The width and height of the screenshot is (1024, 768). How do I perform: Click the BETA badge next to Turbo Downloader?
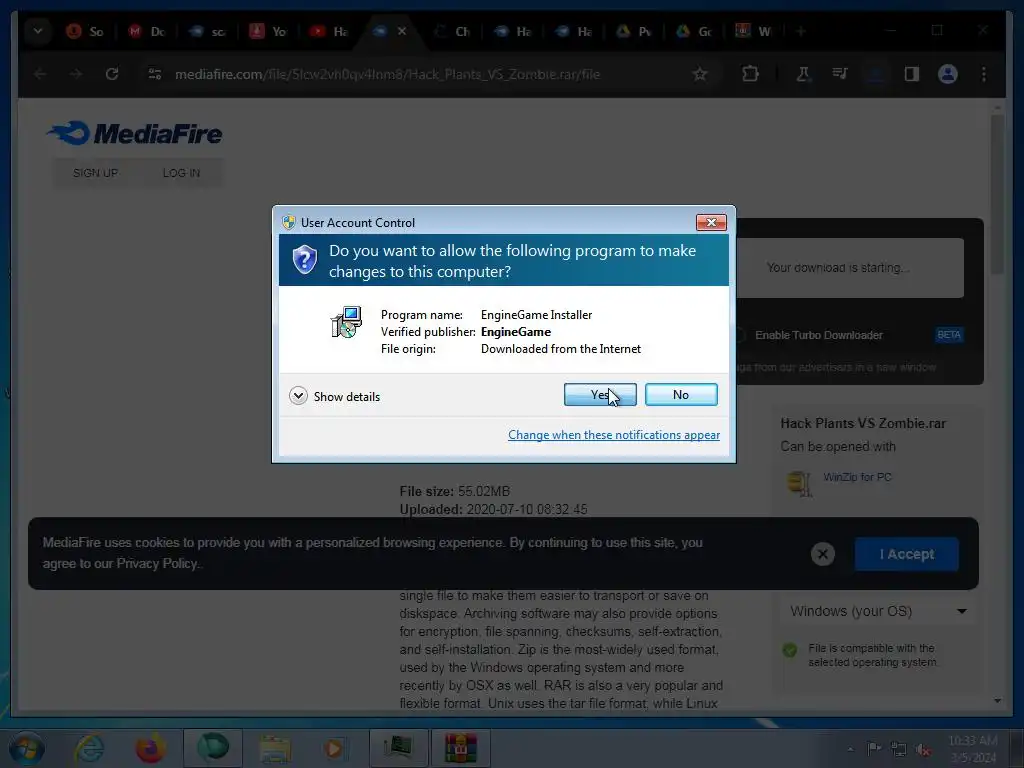click(949, 335)
